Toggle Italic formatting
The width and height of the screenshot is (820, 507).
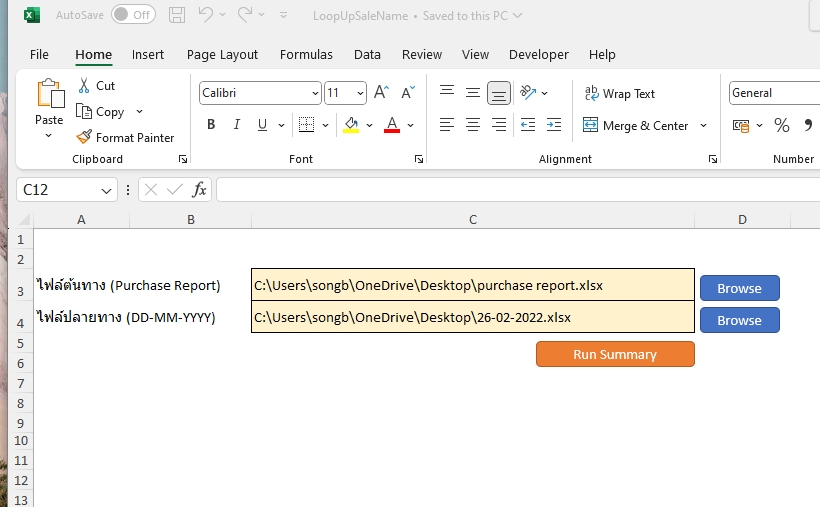pyautogui.click(x=237, y=125)
